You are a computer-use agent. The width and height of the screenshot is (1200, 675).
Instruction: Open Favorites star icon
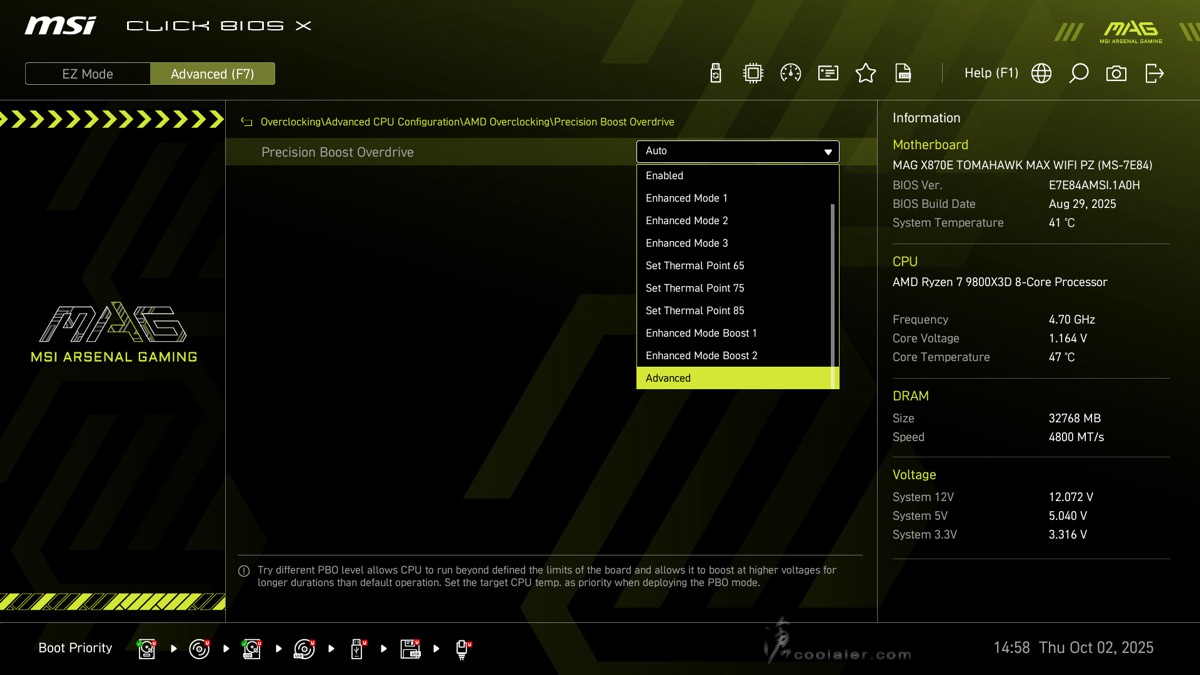tap(866, 73)
